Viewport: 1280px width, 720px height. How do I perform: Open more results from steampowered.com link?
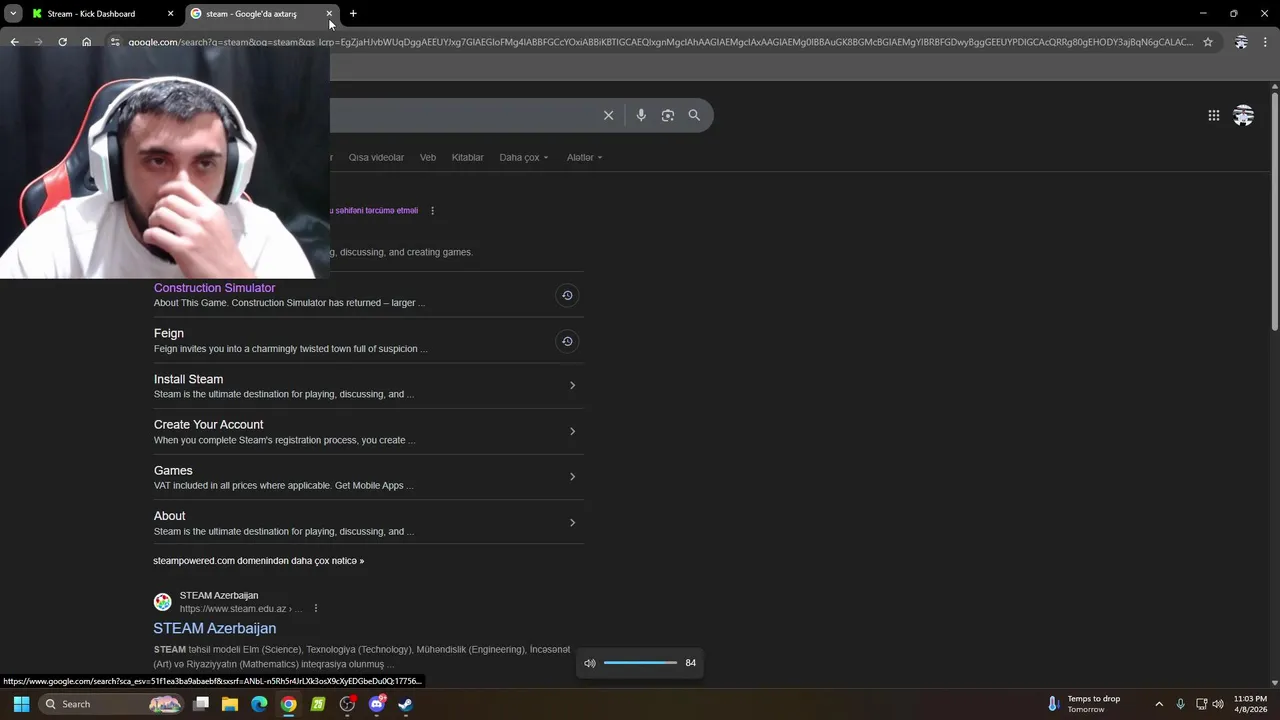258,561
